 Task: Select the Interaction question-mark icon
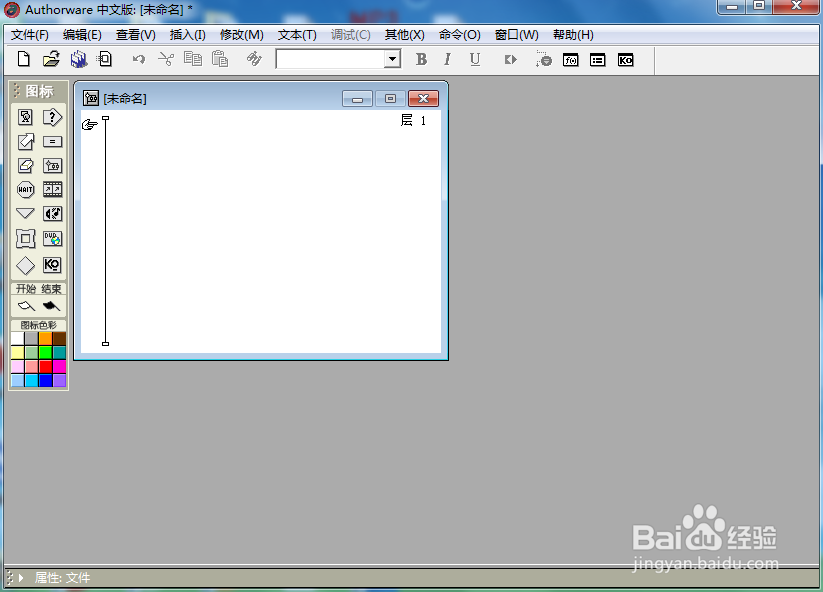[x=52, y=117]
